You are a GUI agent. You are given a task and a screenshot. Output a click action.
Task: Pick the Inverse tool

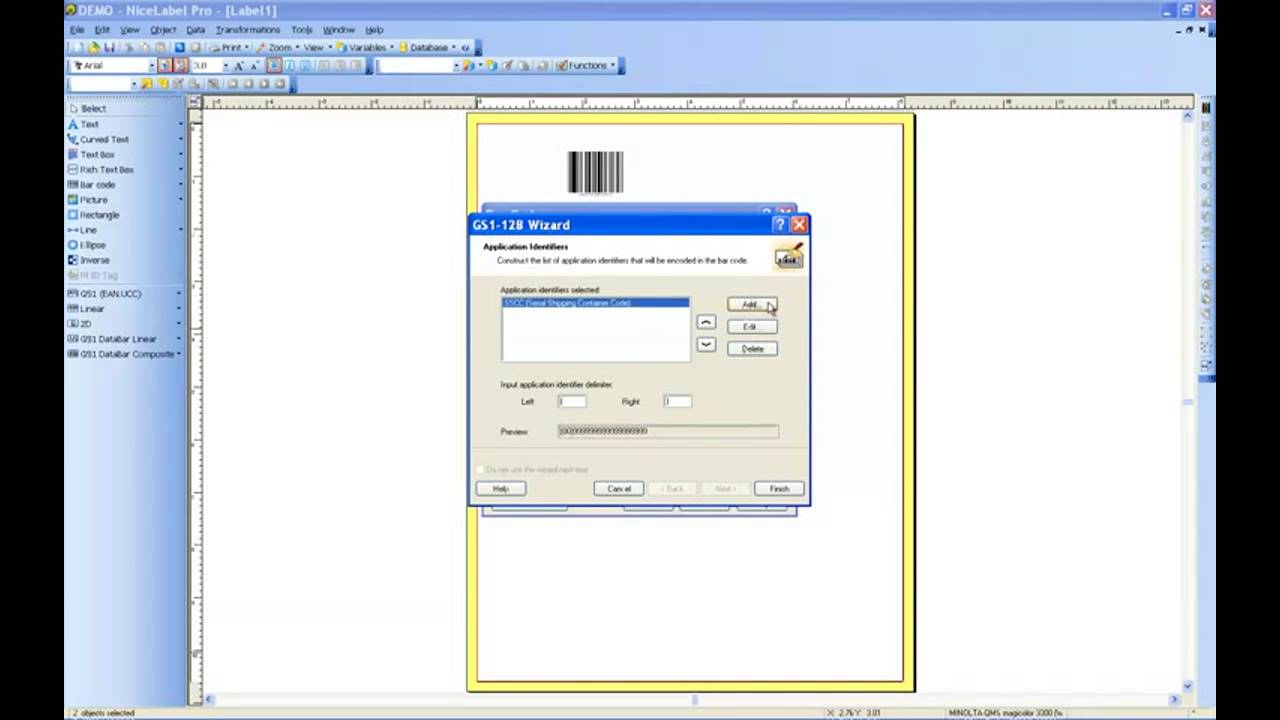tap(89, 259)
